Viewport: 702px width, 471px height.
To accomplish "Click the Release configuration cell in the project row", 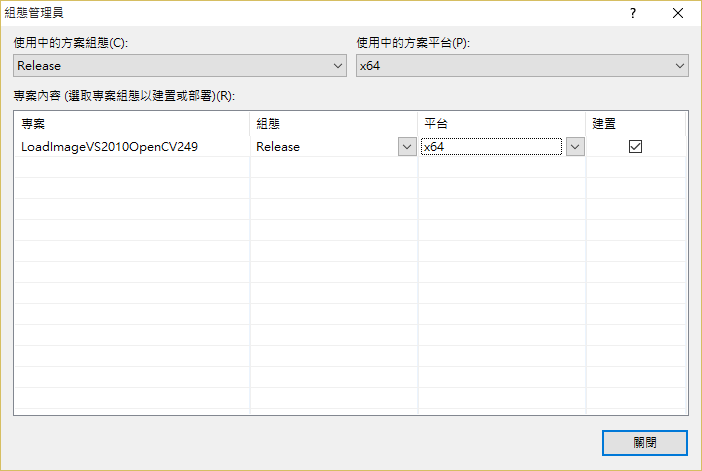I will pos(325,147).
